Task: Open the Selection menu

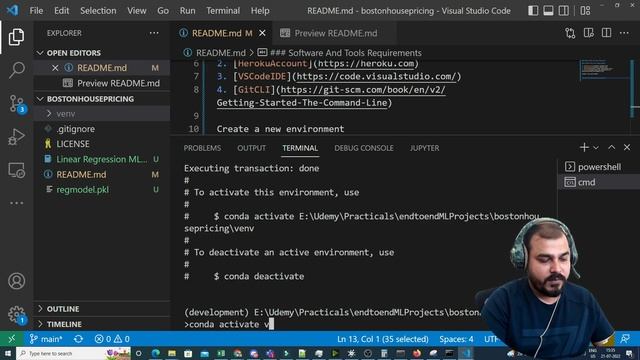Action: click(x=98, y=11)
